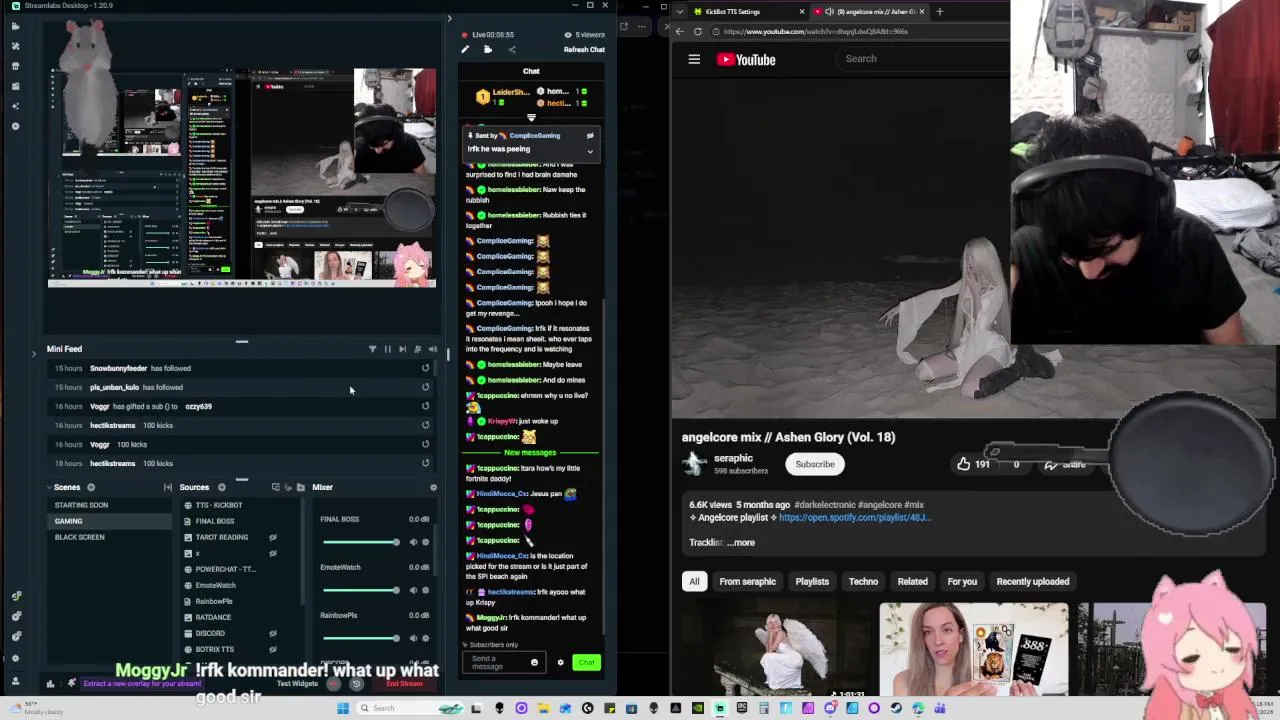This screenshot has height=720, width=1280.
Task: Collapse the Scenes panel chevron
Action: click(51, 487)
